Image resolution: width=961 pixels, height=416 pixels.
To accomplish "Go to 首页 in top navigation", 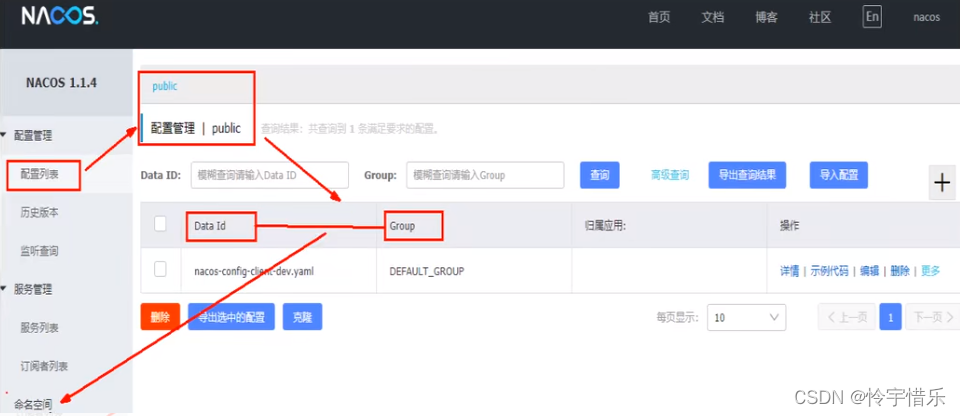I will pos(659,17).
